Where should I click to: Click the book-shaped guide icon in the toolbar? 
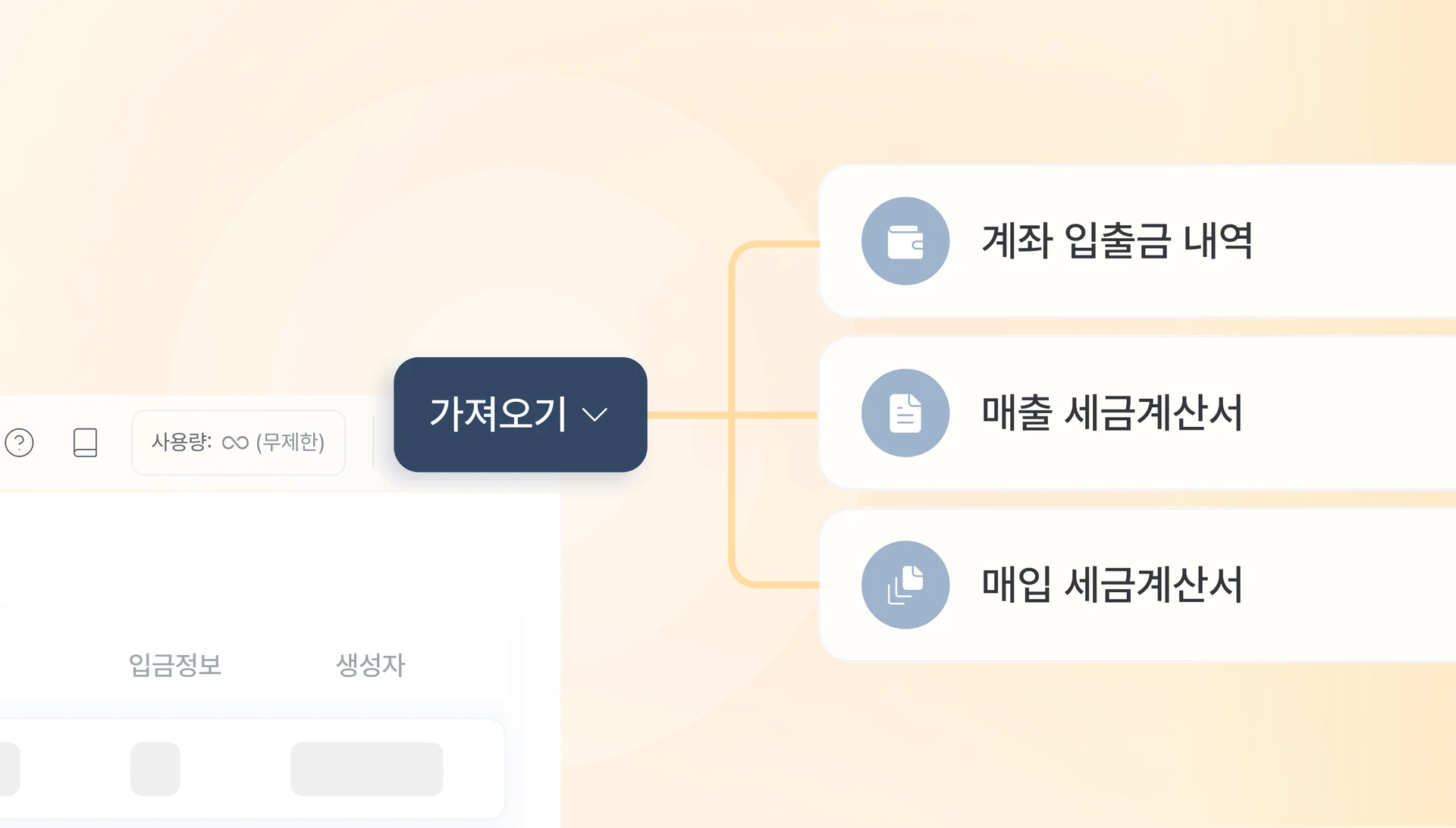tap(86, 444)
